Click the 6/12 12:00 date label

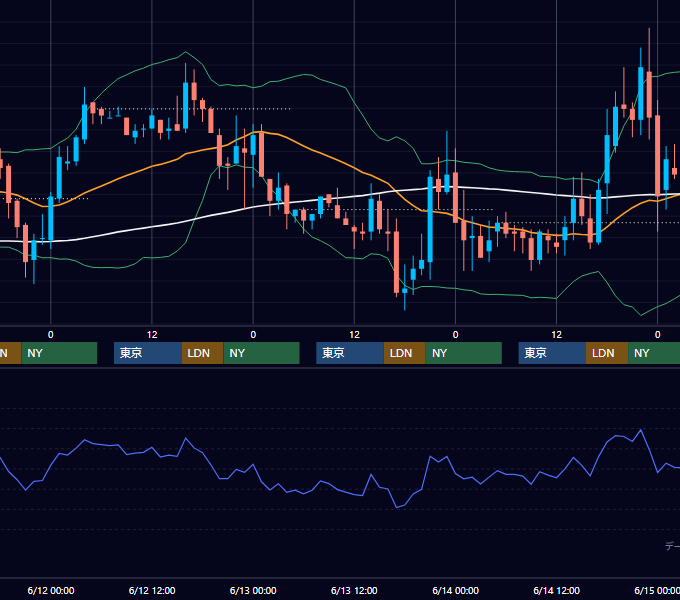pos(152,590)
